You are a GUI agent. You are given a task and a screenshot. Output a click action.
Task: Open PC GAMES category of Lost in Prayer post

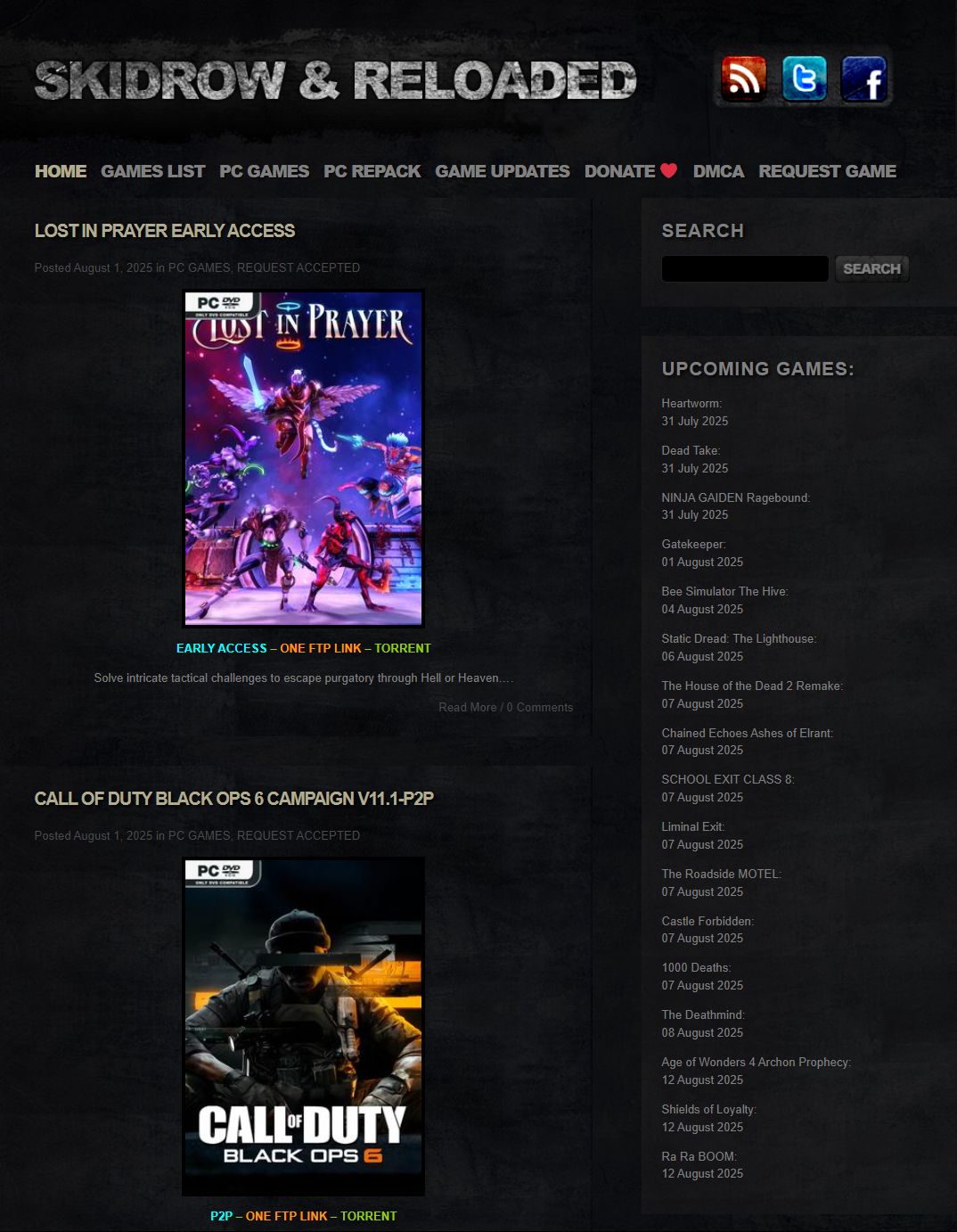tap(199, 267)
